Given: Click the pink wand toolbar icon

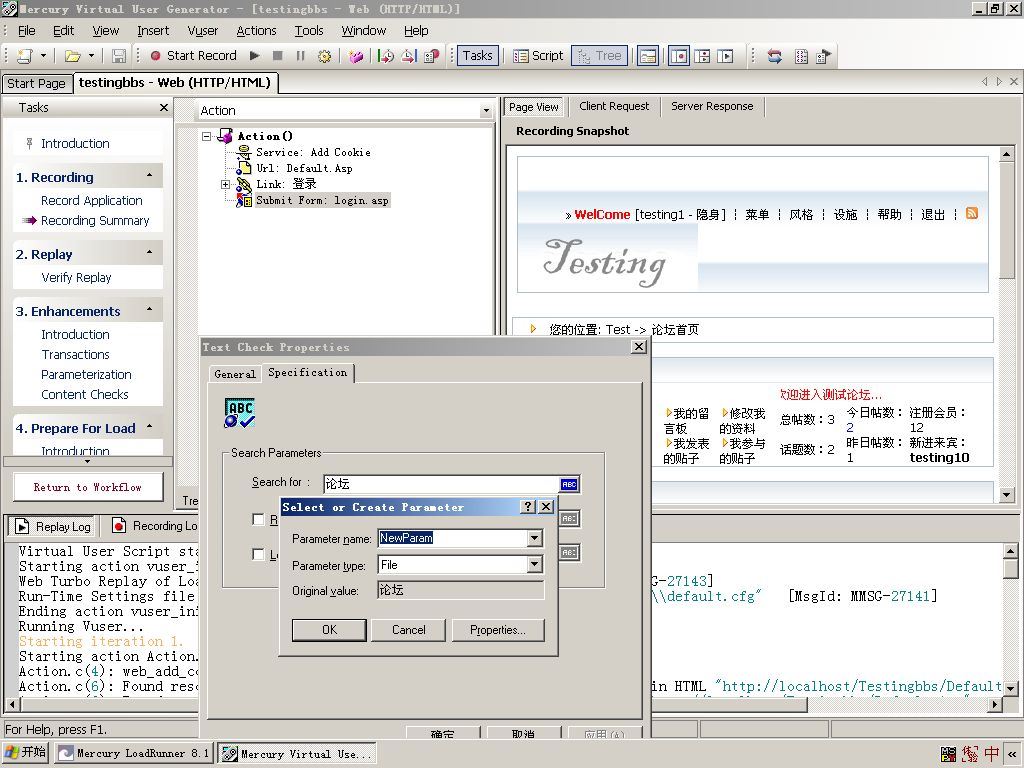Looking at the screenshot, I should pyautogui.click(x=356, y=56).
